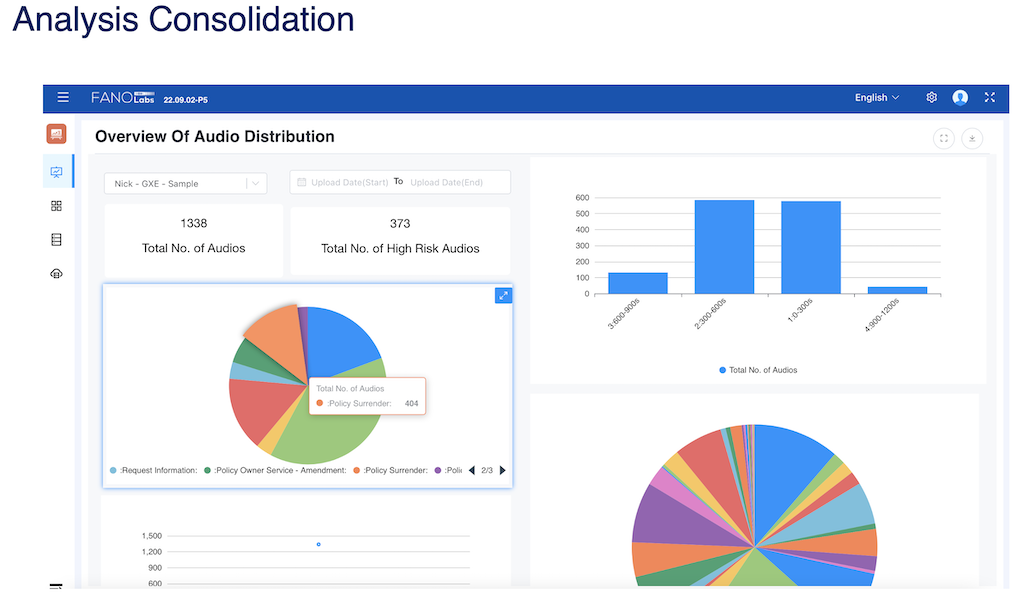This screenshot has height=605, width=1024.
Task: Click the 373 high risk audios value
Action: 400,223
